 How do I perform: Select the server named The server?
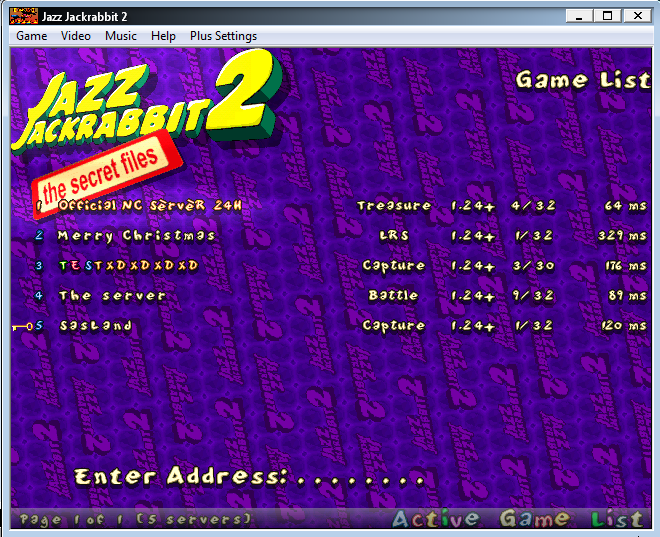coord(112,295)
